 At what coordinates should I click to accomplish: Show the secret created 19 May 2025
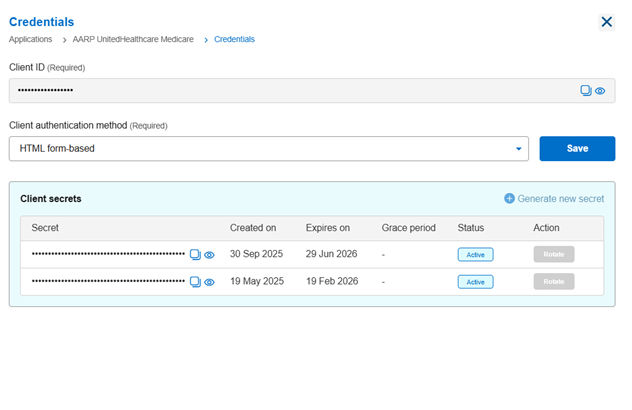click(x=209, y=283)
